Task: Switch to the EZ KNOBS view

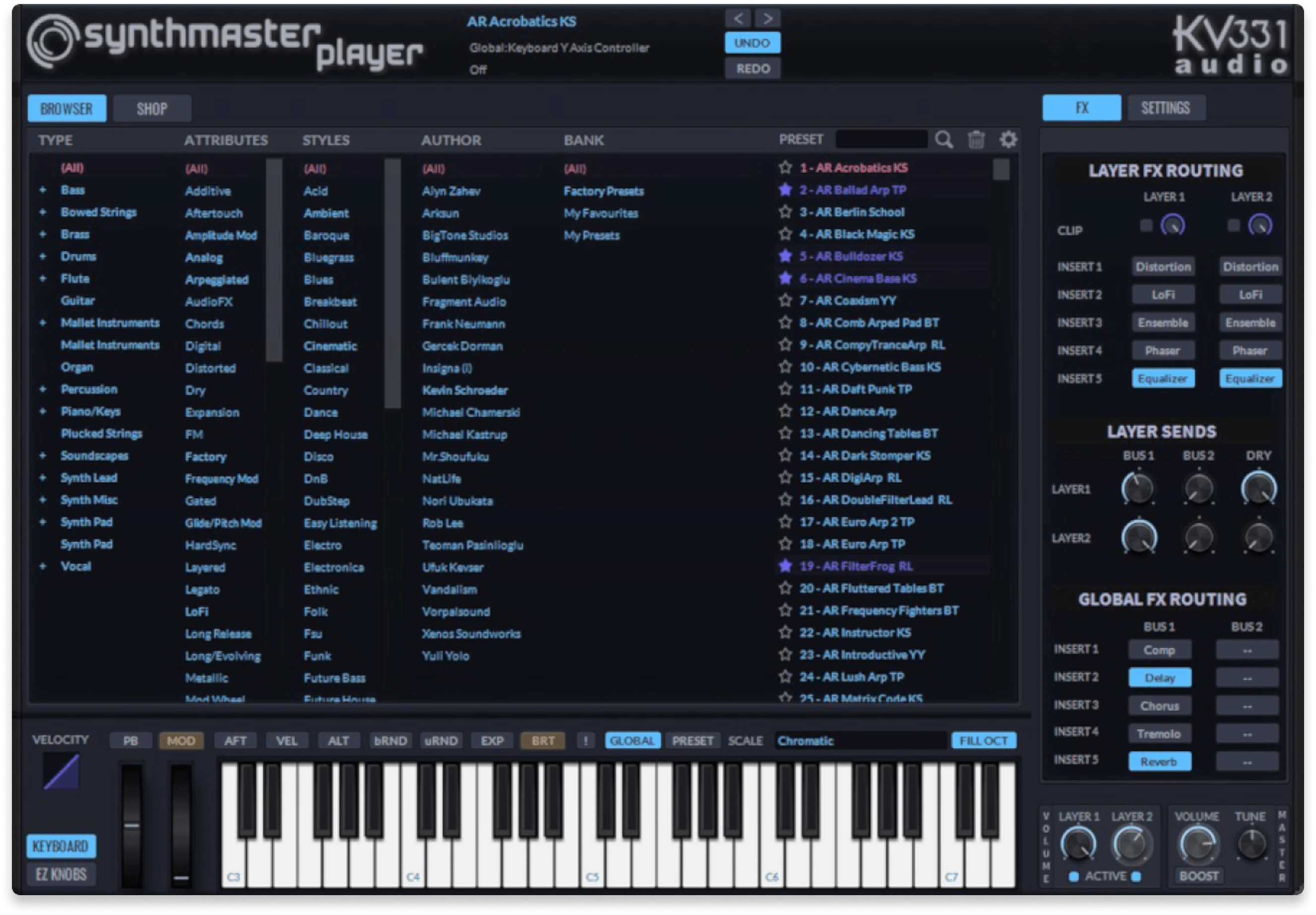Action: click(61, 874)
